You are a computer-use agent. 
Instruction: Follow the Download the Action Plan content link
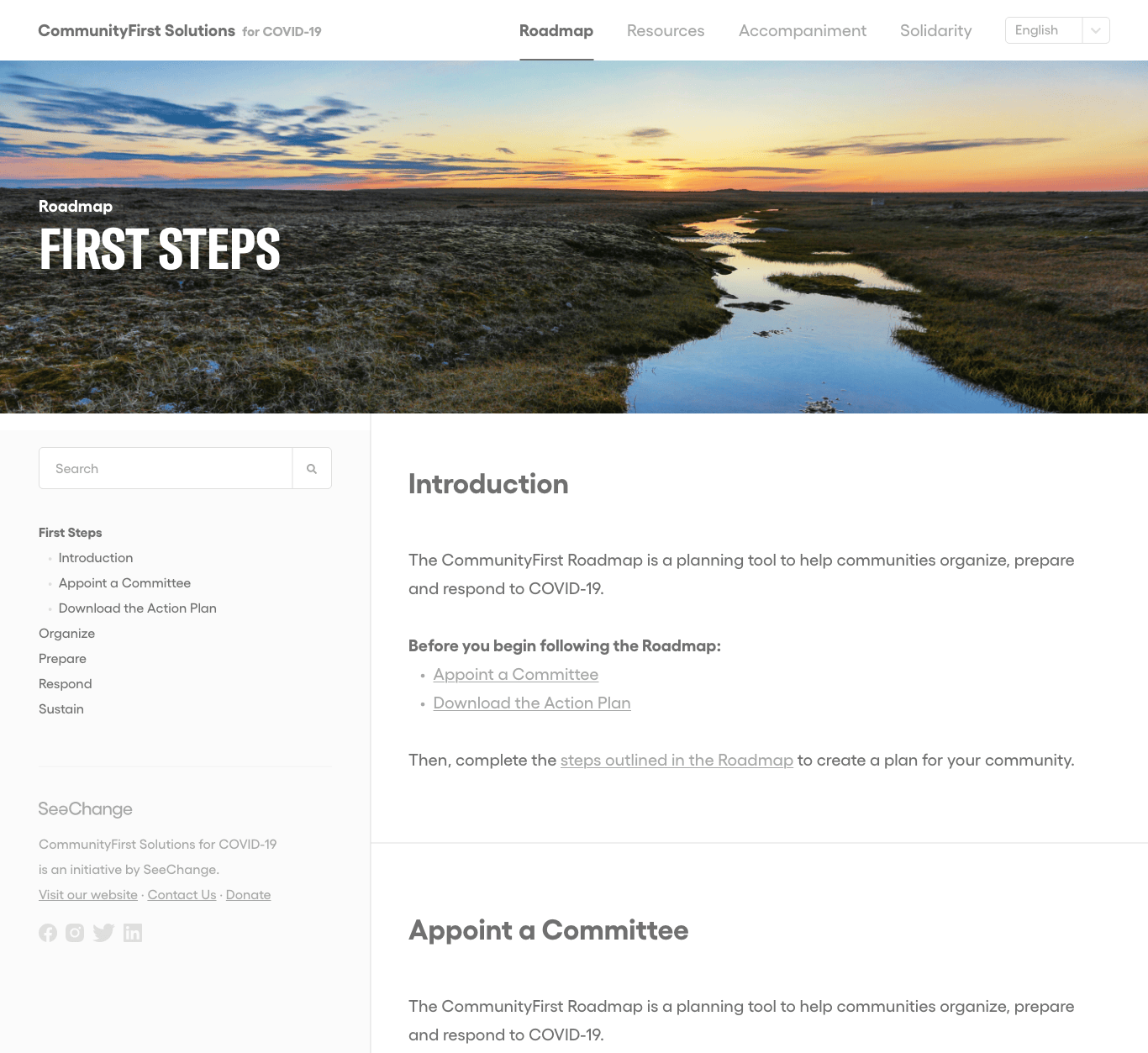(532, 703)
